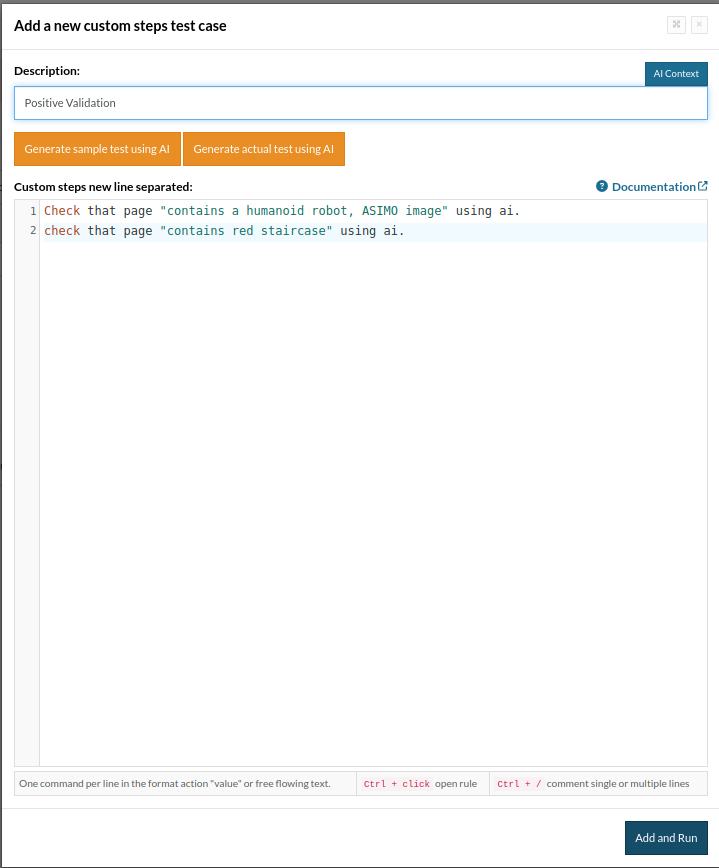Viewport: 719px width, 868px height.
Task: Click line number 2 in editor gutter
Action: coord(33,231)
